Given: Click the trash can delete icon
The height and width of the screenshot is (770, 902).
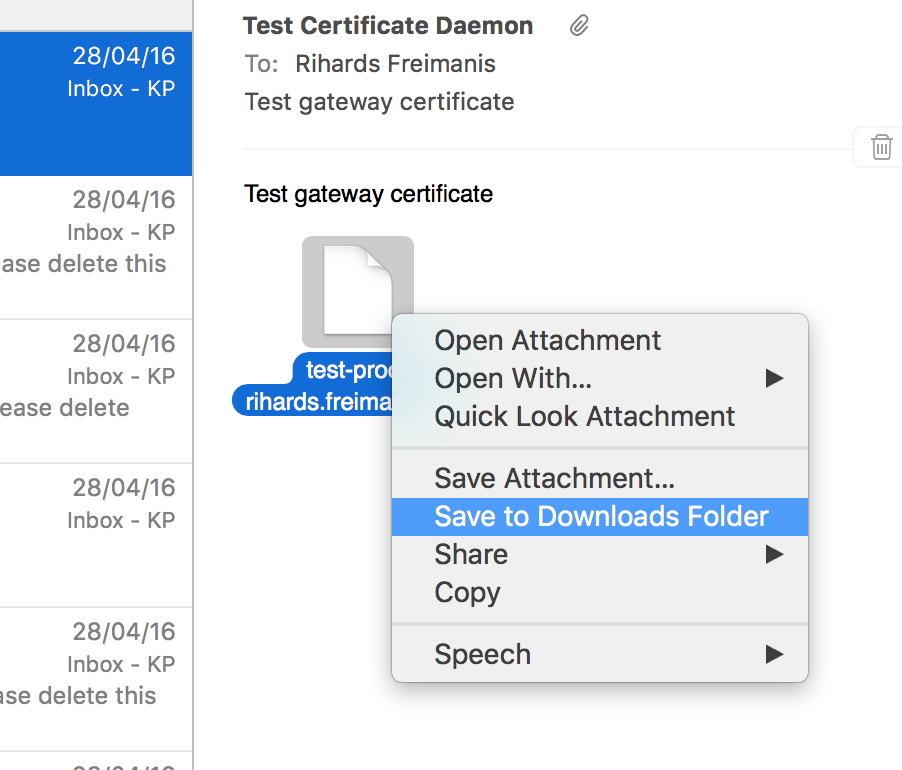Looking at the screenshot, I should pyautogui.click(x=881, y=148).
